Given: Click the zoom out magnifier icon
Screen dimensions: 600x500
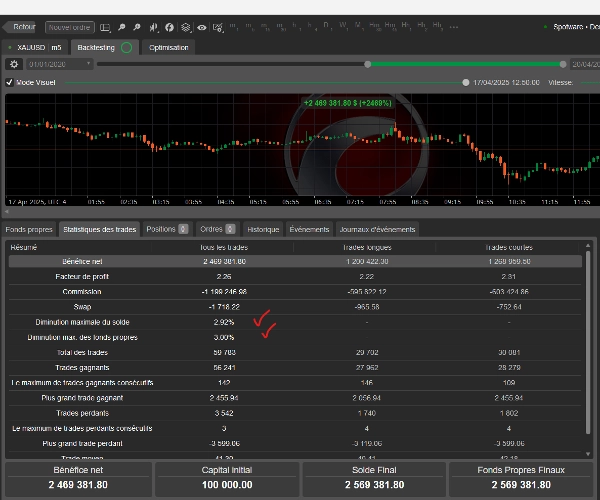Looking at the screenshot, I should (x=136, y=27).
